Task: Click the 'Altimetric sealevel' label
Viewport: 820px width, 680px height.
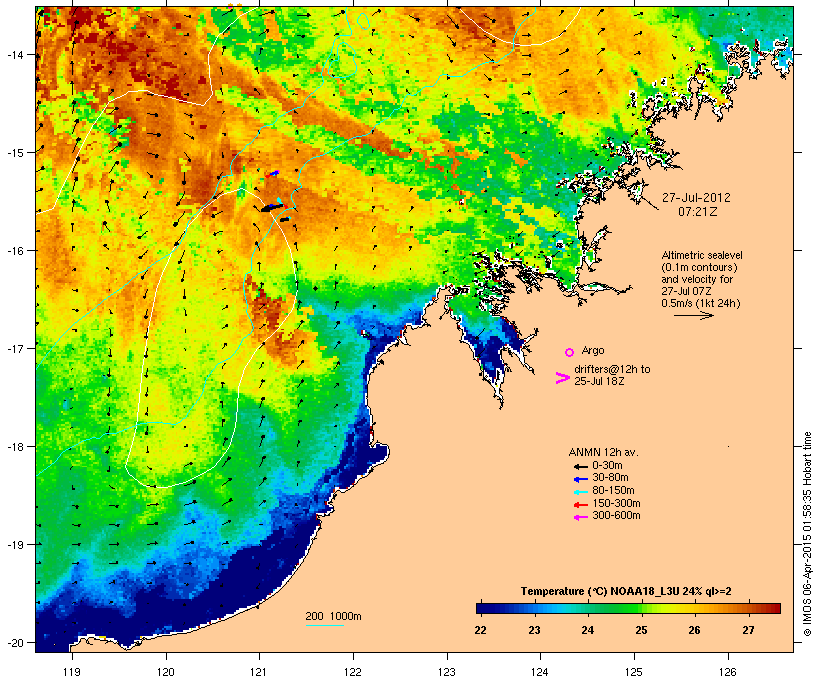Action: (x=702, y=255)
